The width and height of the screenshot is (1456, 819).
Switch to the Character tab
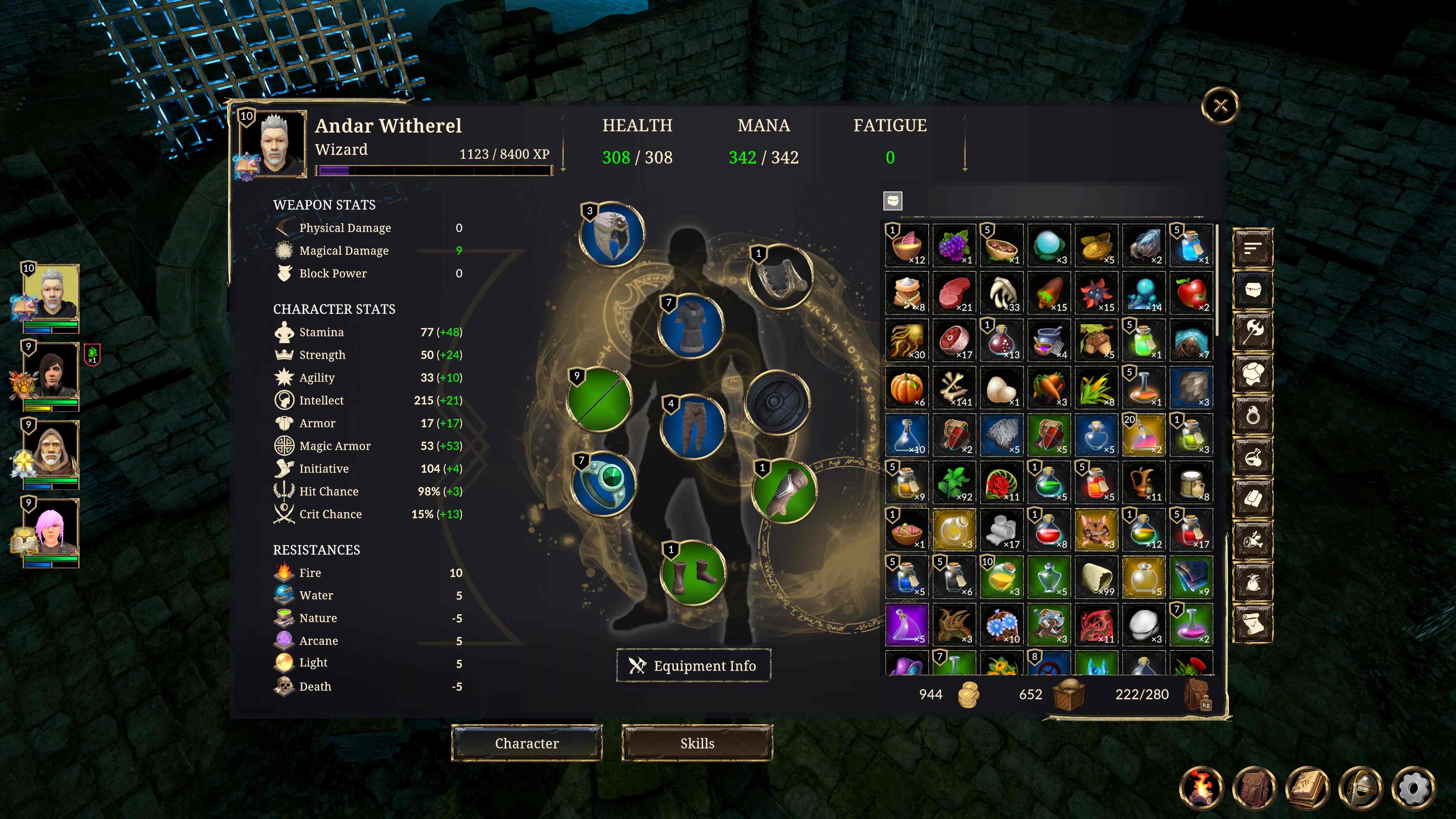(526, 743)
